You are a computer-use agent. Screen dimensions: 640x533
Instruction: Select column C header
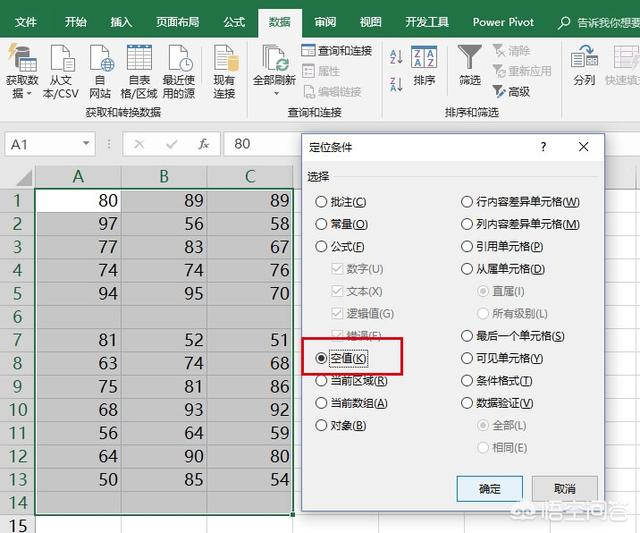pyautogui.click(x=250, y=177)
